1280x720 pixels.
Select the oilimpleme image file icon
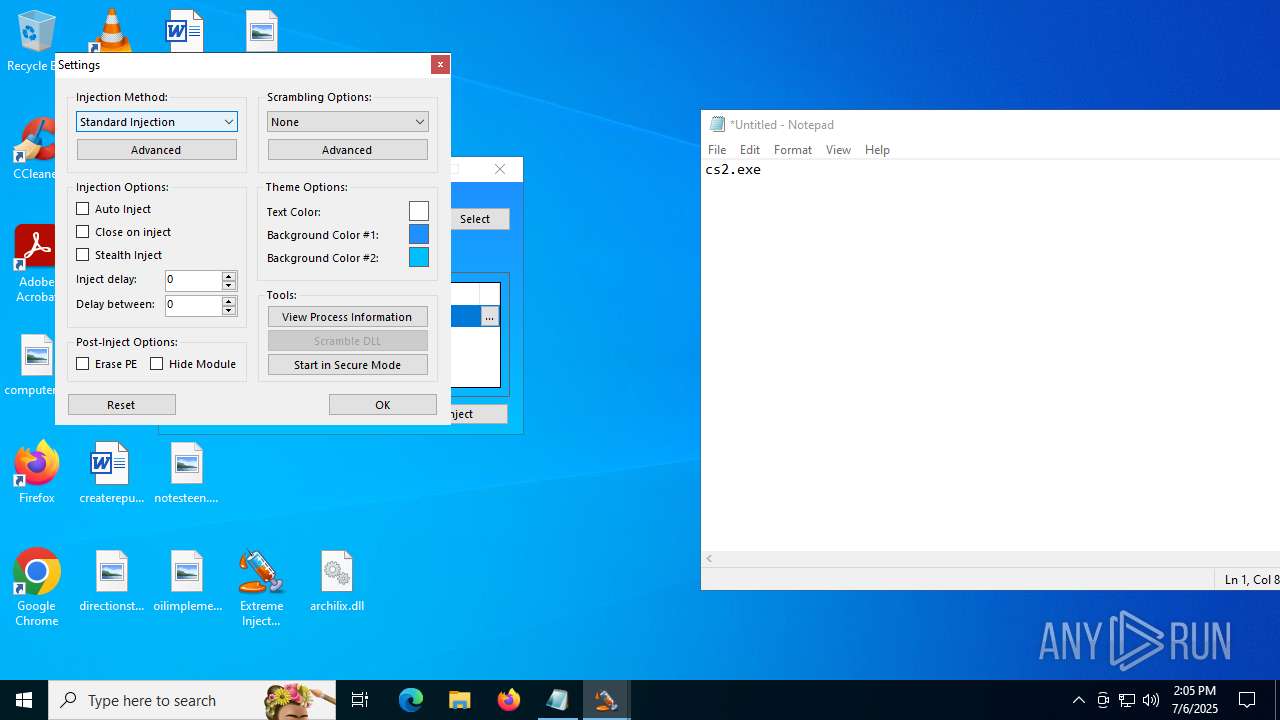tap(187, 581)
